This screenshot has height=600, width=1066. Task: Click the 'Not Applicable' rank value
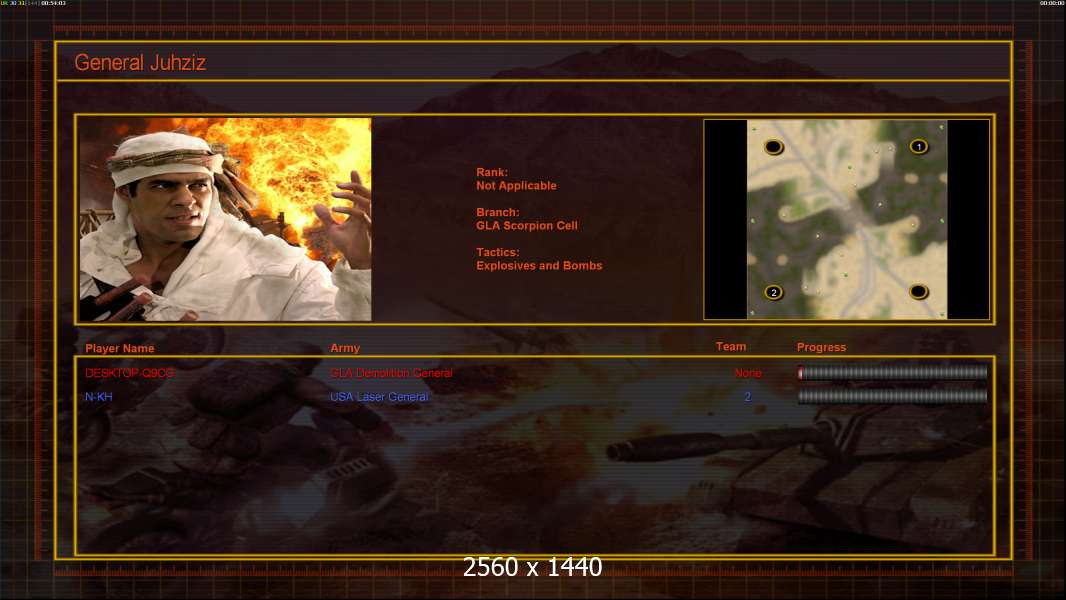[x=516, y=186]
